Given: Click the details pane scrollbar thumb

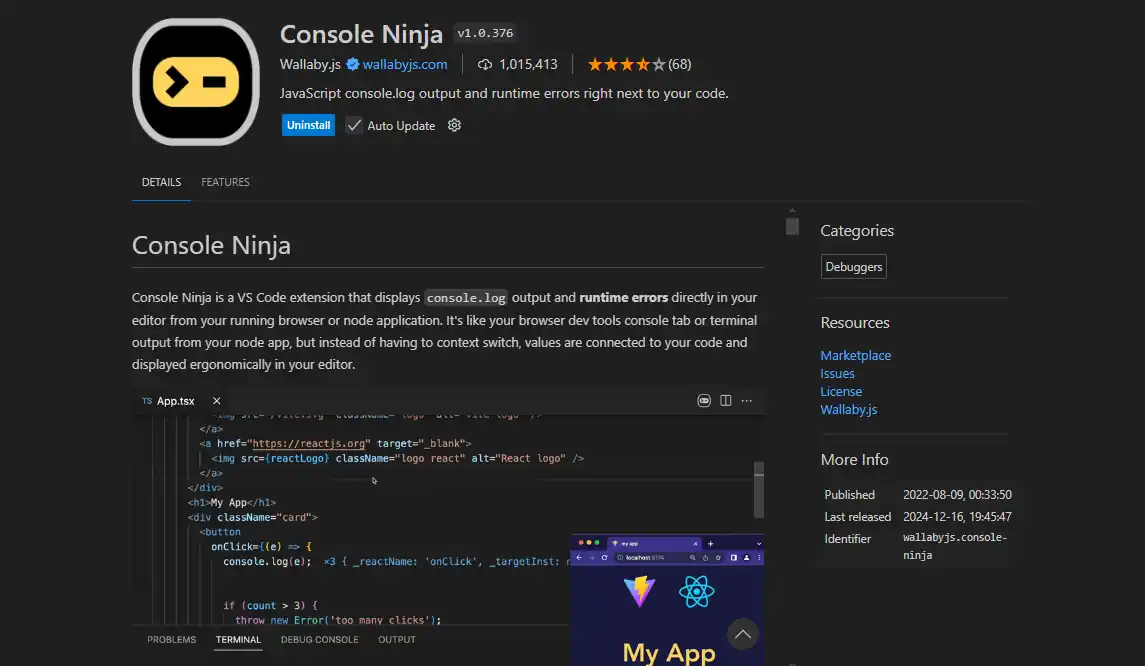Looking at the screenshot, I should pyautogui.click(x=792, y=226).
